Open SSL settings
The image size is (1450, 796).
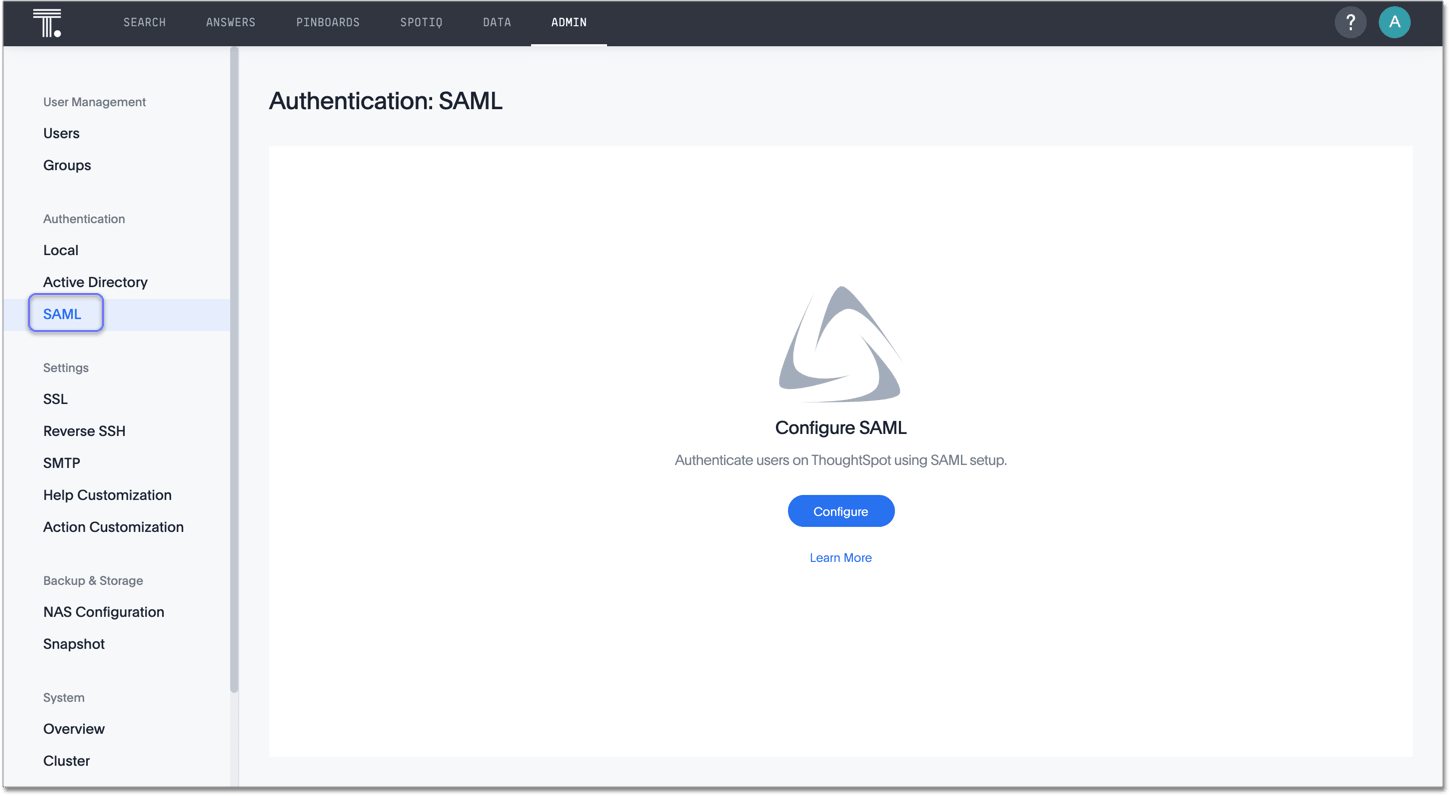pyautogui.click(x=55, y=399)
